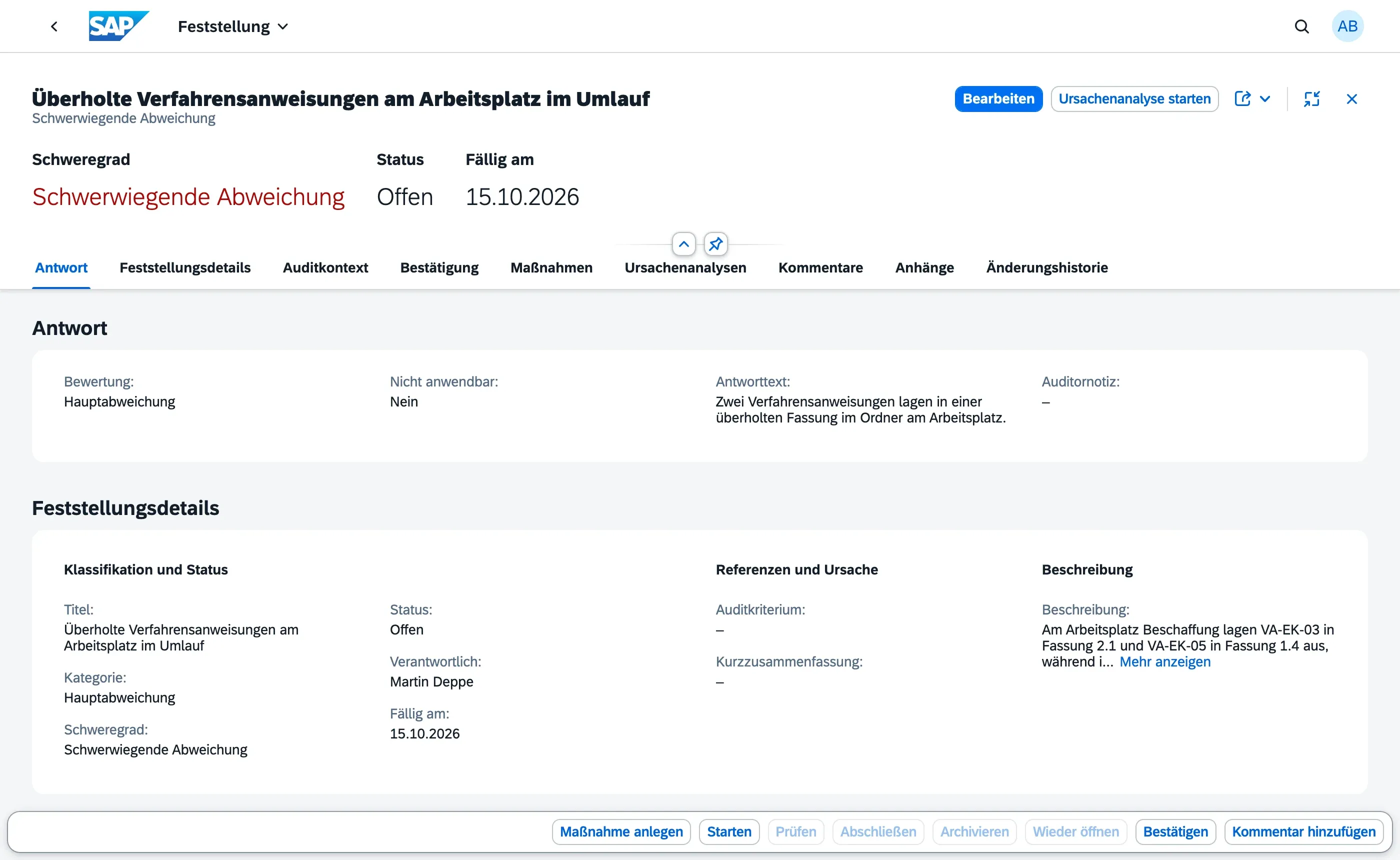1400x860 pixels.
Task: Expand the share options arrow
Action: (1264, 99)
